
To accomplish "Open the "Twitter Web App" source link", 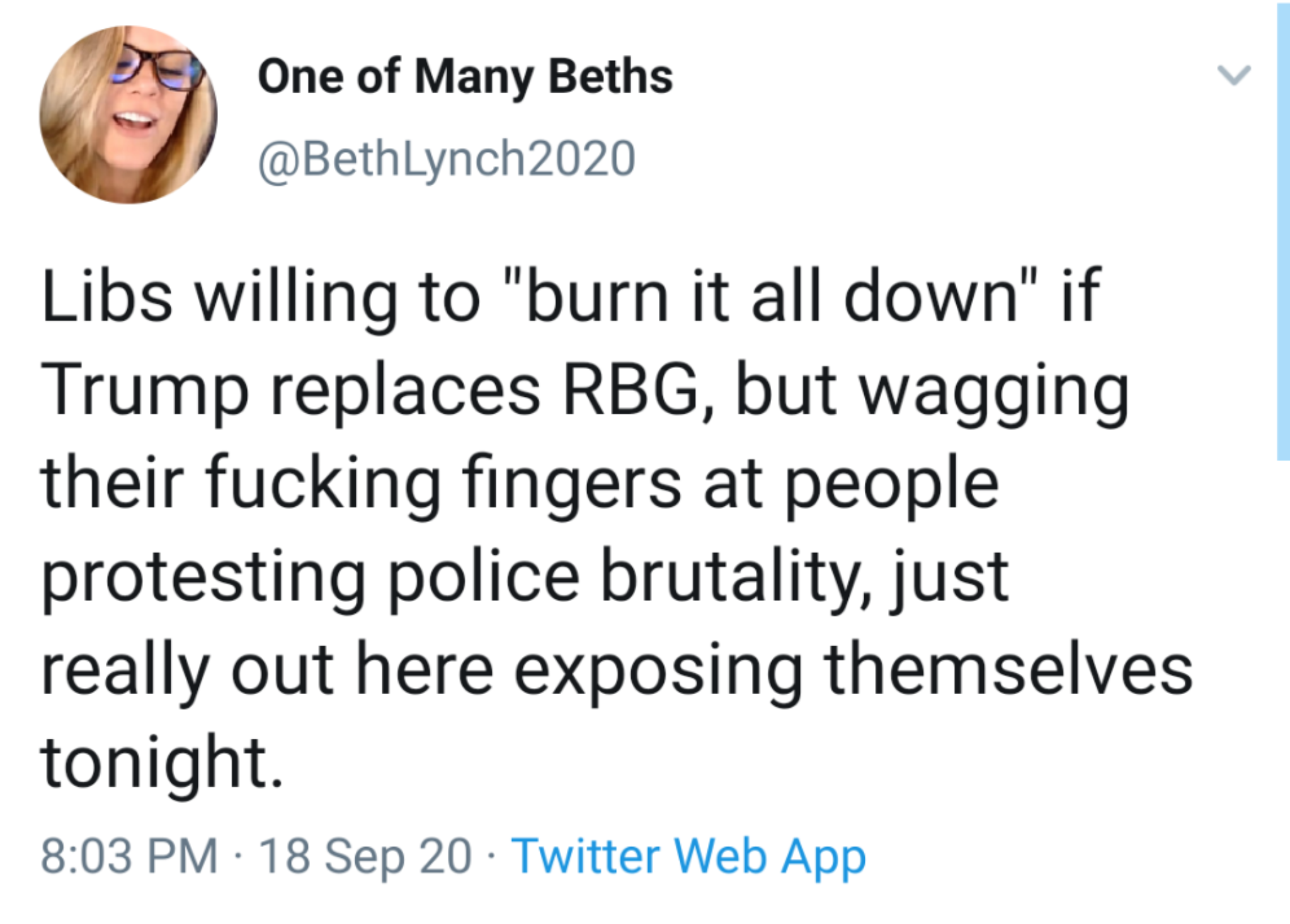I will coord(688,856).
